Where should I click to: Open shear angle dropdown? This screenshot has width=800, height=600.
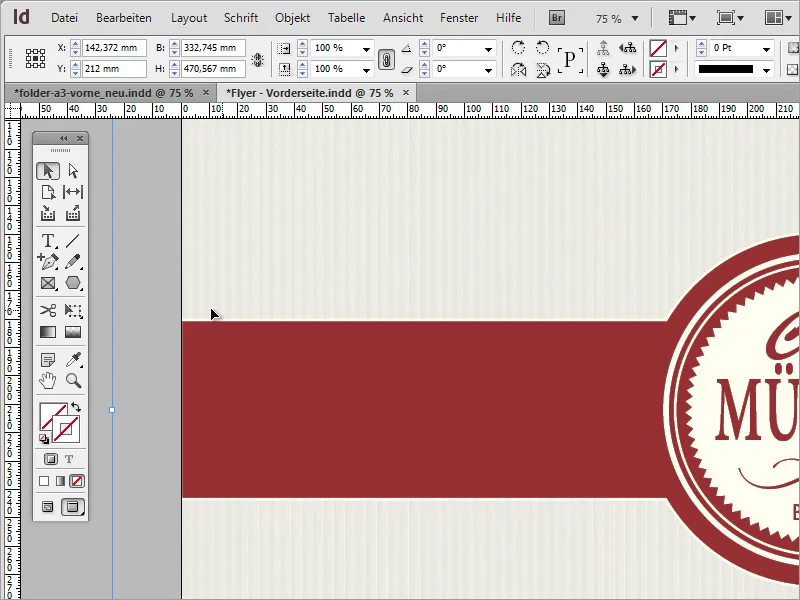pos(488,70)
